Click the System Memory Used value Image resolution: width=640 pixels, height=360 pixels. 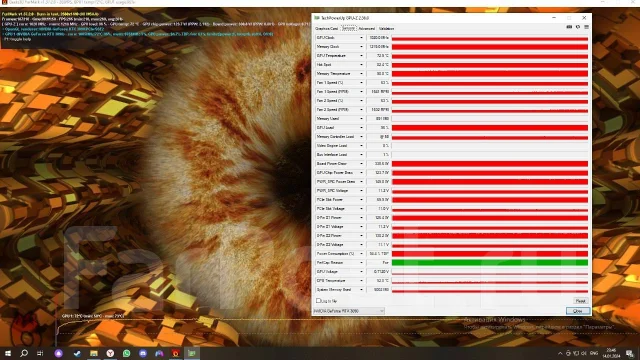coord(378,289)
